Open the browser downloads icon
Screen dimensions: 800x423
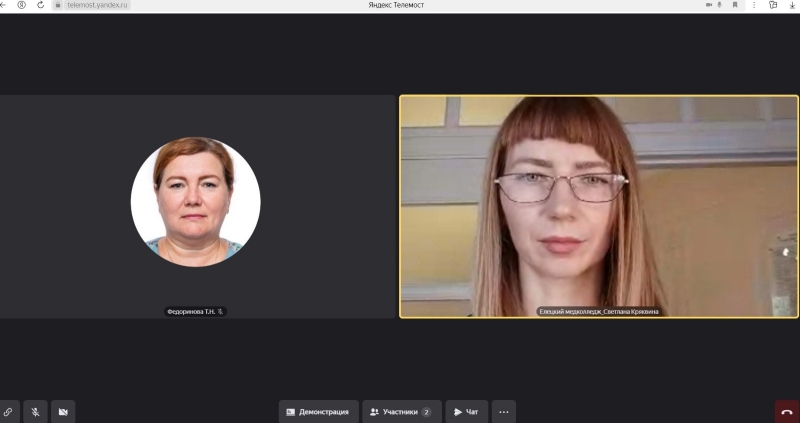point(792,5)
